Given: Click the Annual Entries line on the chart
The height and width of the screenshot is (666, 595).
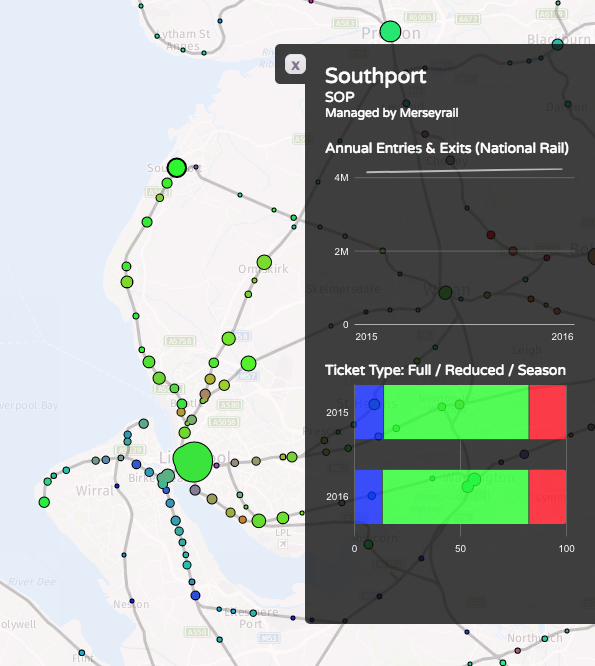Looking at the screenshot, I should 464,170.
